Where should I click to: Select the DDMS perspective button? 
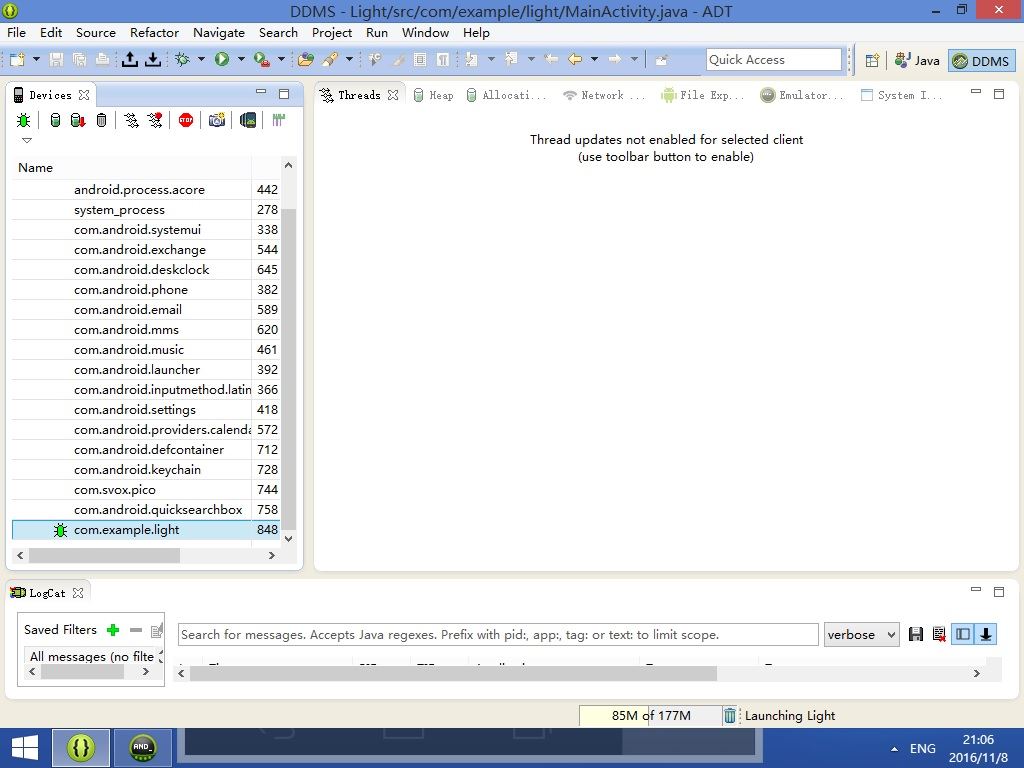pyautogui.click(x=982, y=61)
